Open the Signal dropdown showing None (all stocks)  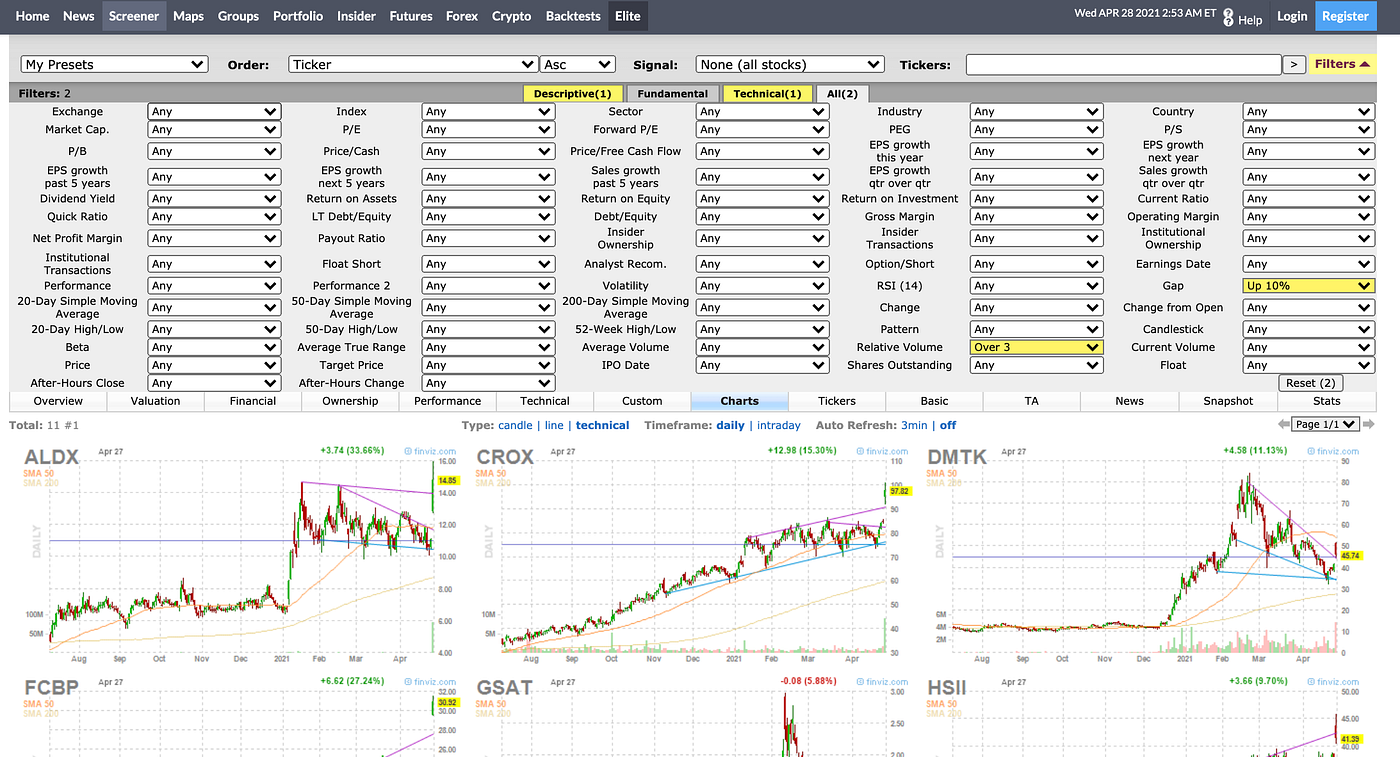789,63
